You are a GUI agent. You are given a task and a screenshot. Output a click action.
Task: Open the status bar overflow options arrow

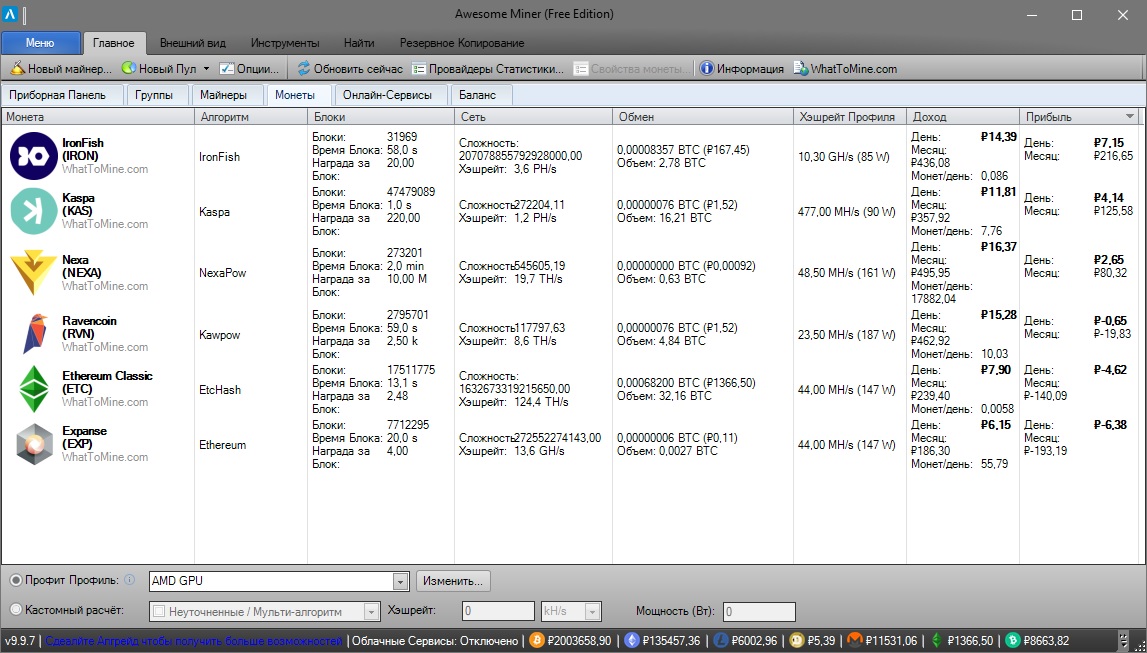tap(1124, 641)
